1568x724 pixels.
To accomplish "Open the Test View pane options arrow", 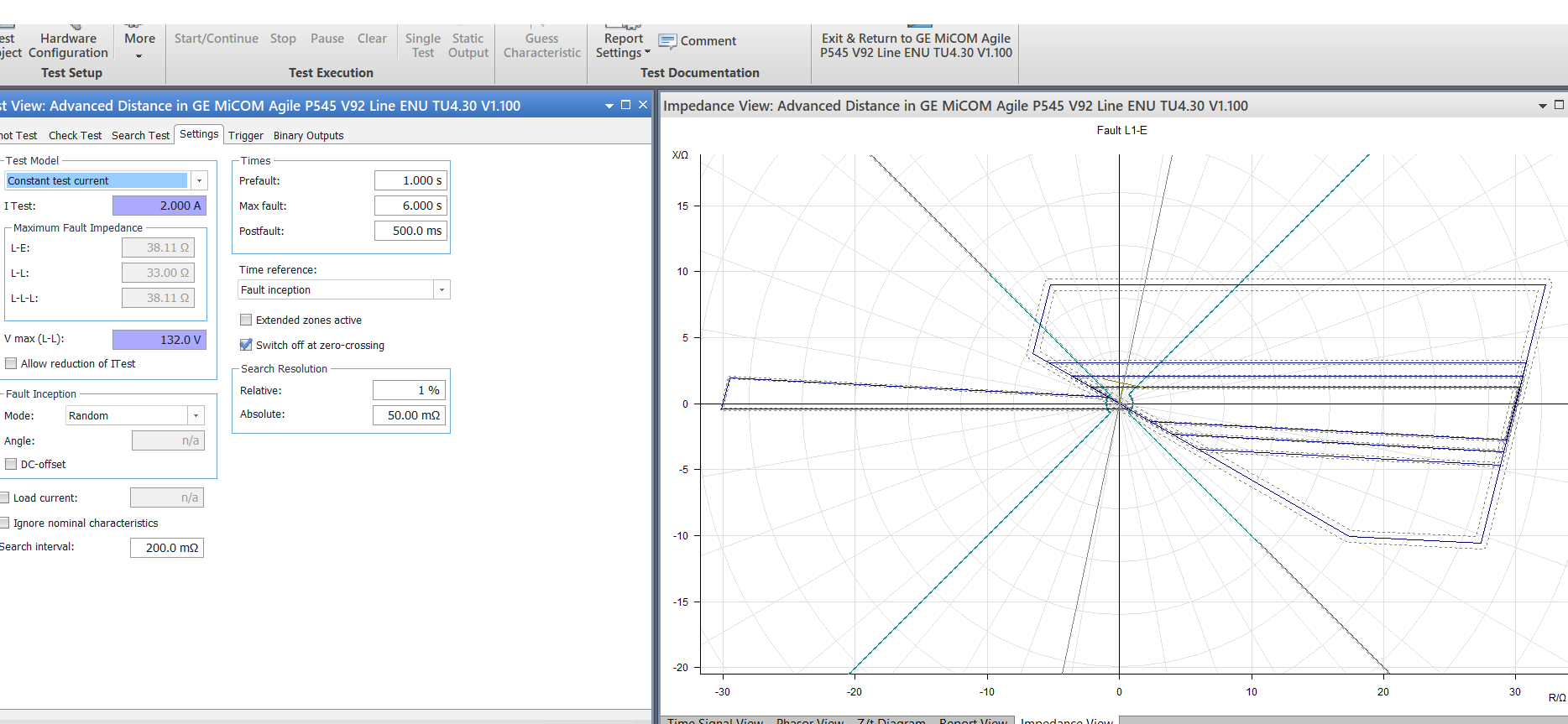I will (609, 106).
